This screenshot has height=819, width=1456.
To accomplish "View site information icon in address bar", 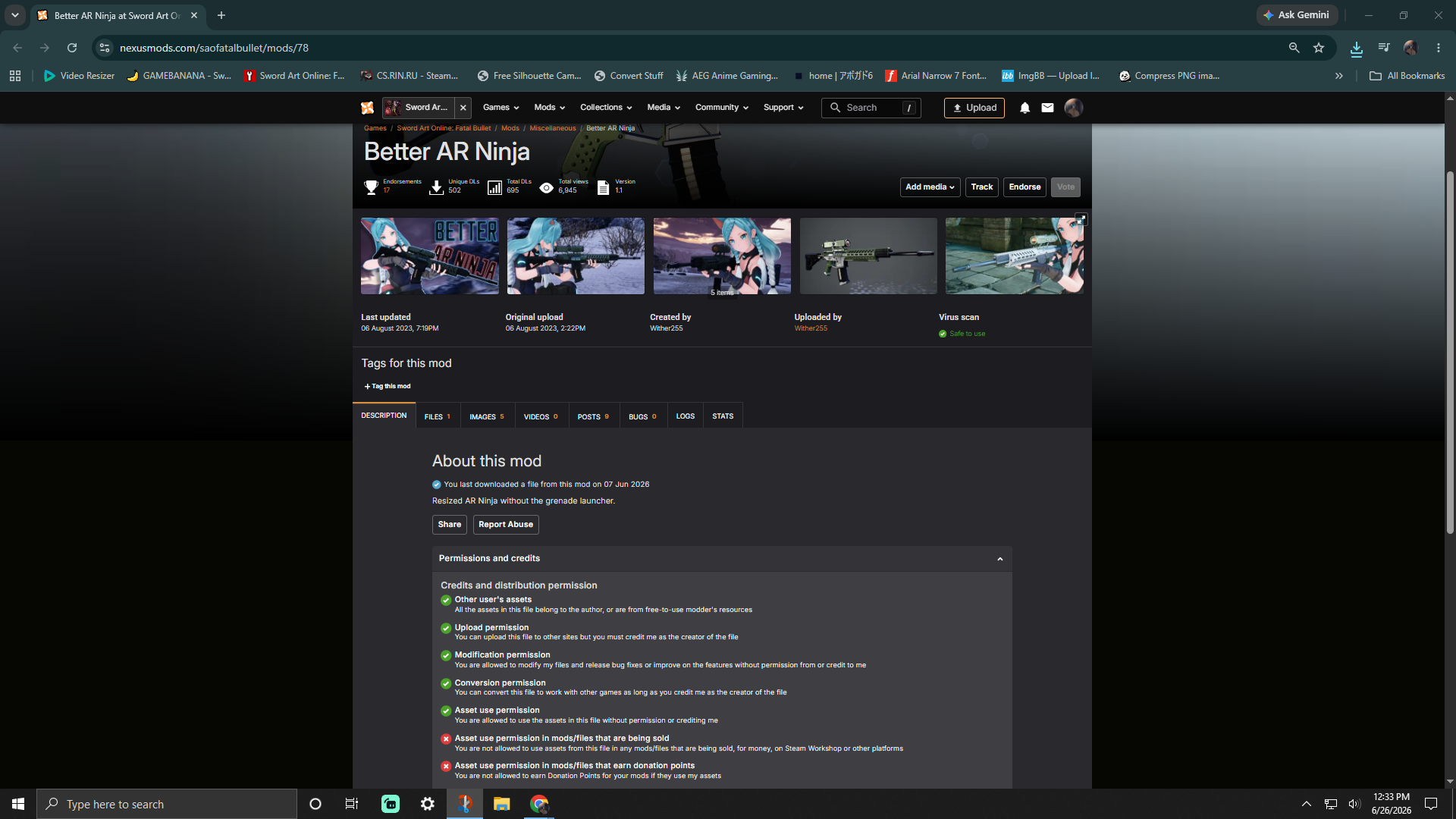I will click(105, 48).
